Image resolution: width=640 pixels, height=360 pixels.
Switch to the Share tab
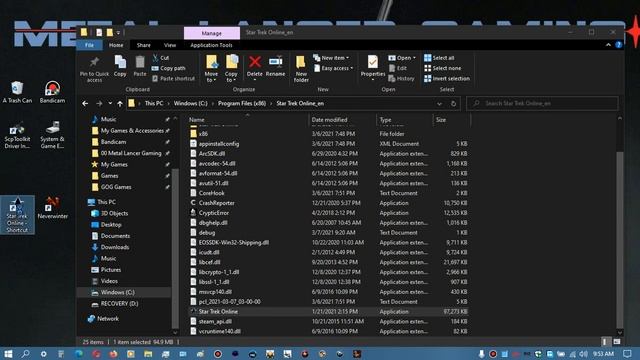144,45
